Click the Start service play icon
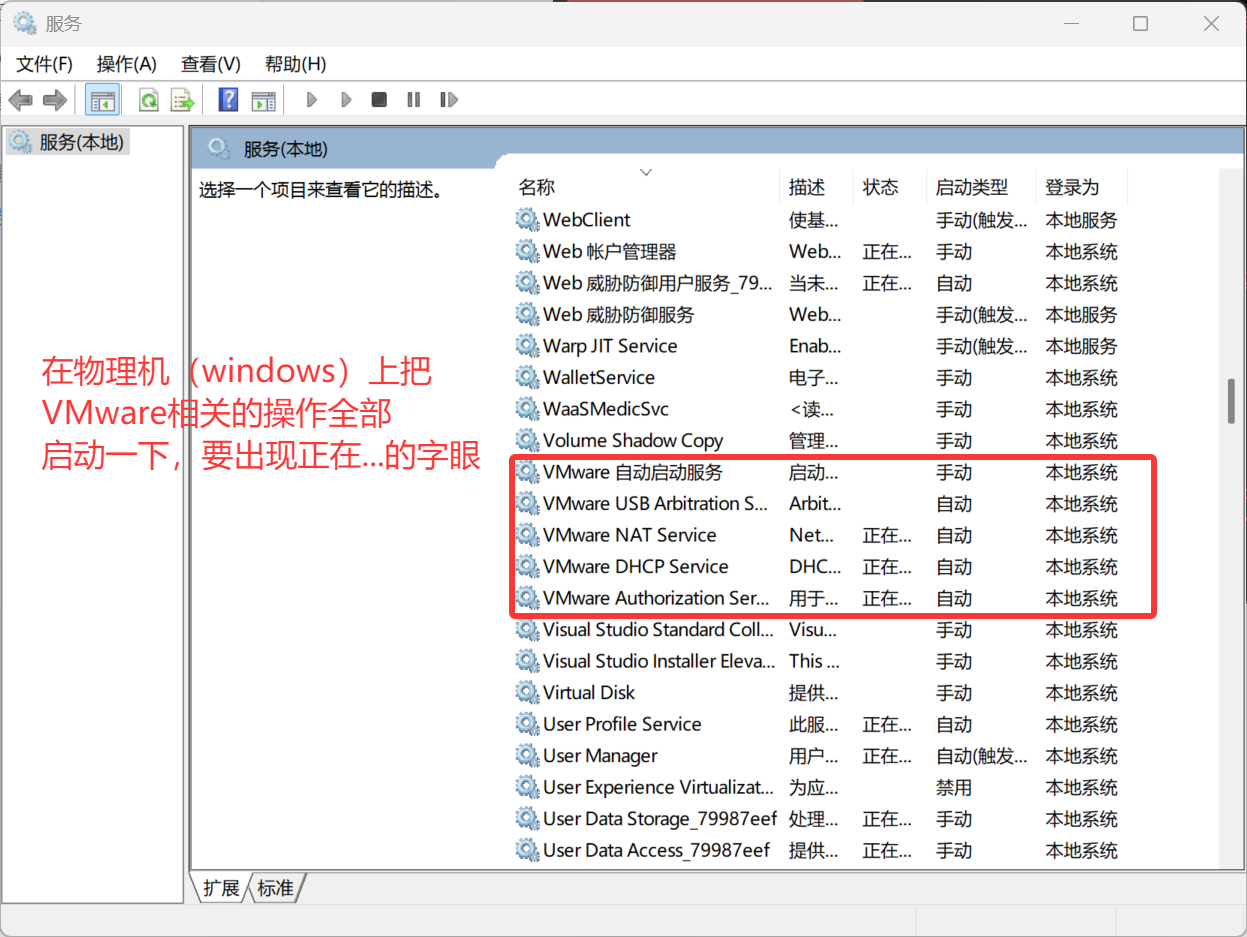This screenshot has height=937, width=1247. (312, 100)
